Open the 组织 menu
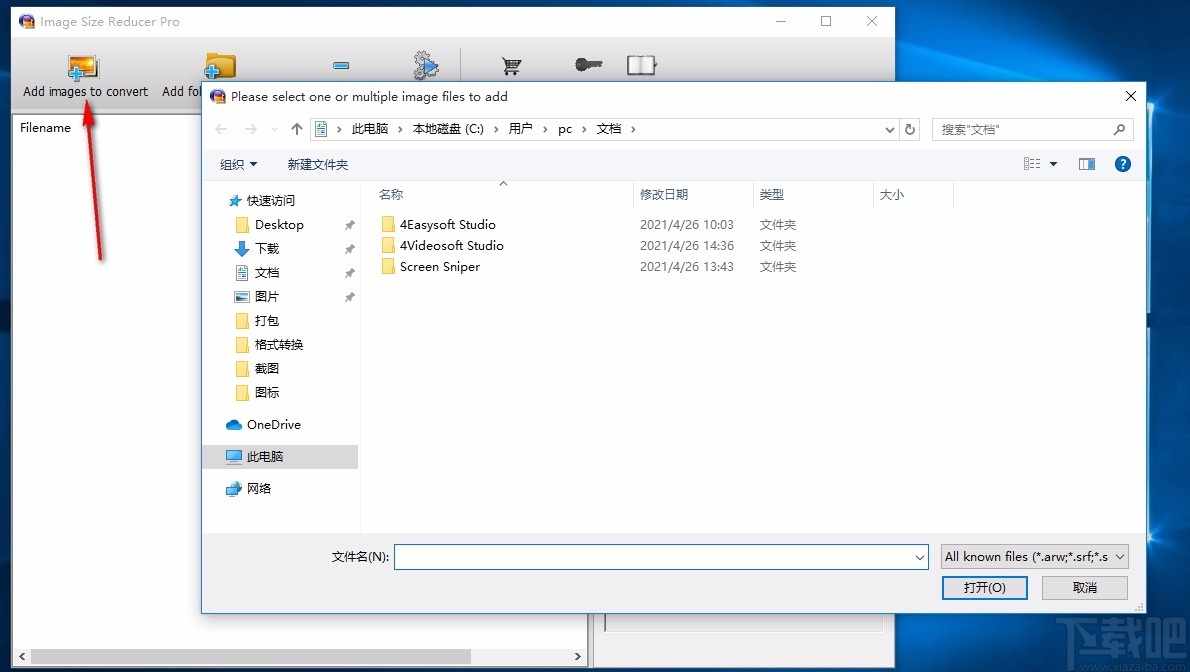Viewport: 1190px width, 672px height. point(238,163)
